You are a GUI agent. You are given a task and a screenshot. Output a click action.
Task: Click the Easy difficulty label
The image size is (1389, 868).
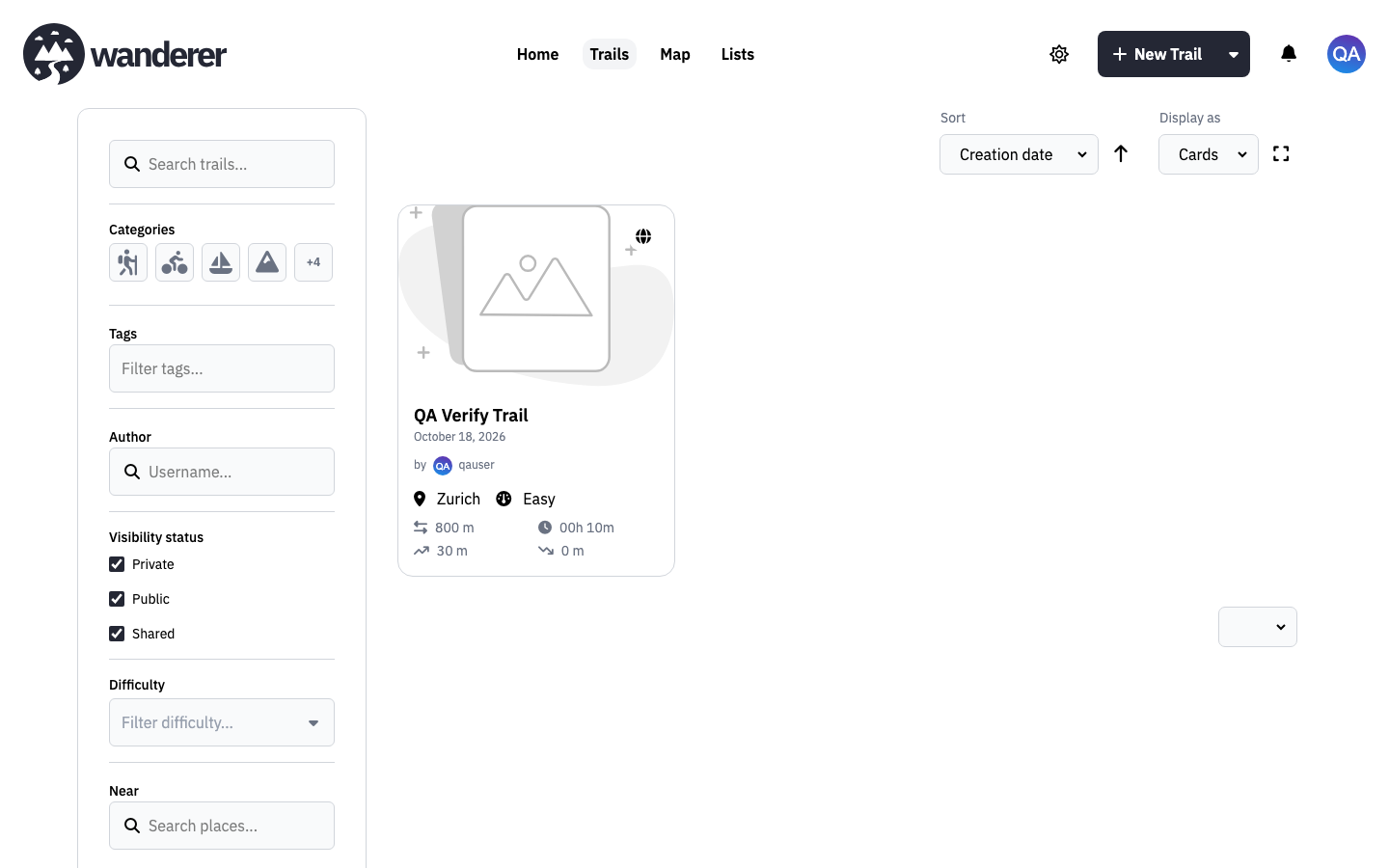[x=539, y=499]
